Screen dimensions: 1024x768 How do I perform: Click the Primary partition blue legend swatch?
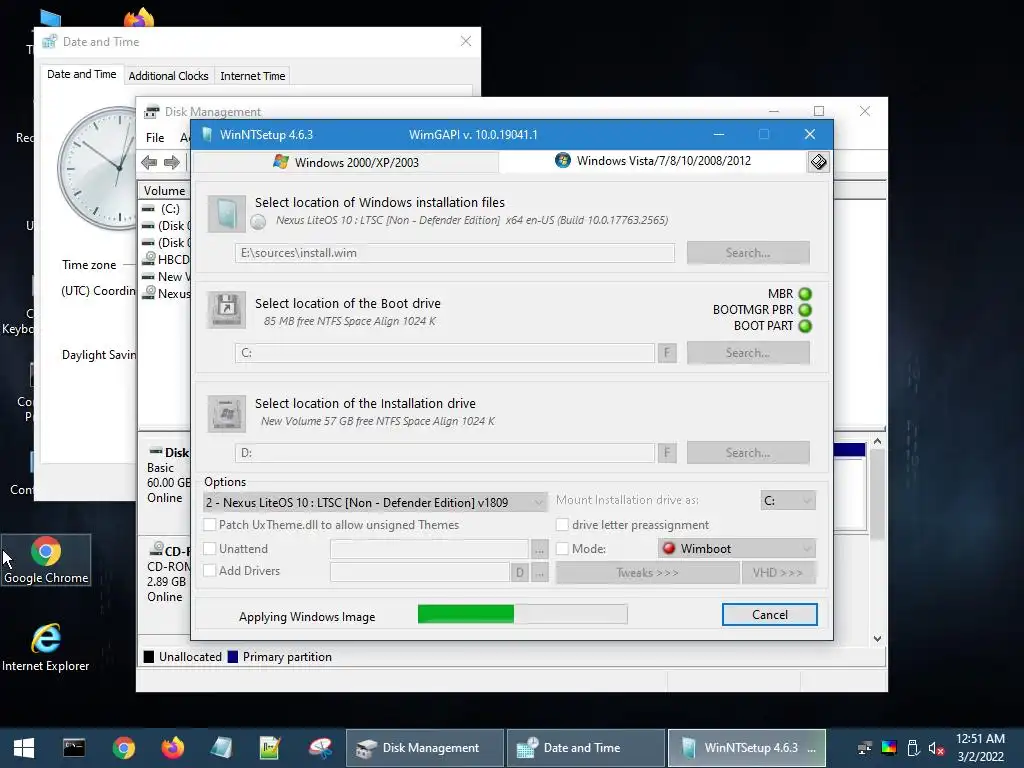point(232,657)
